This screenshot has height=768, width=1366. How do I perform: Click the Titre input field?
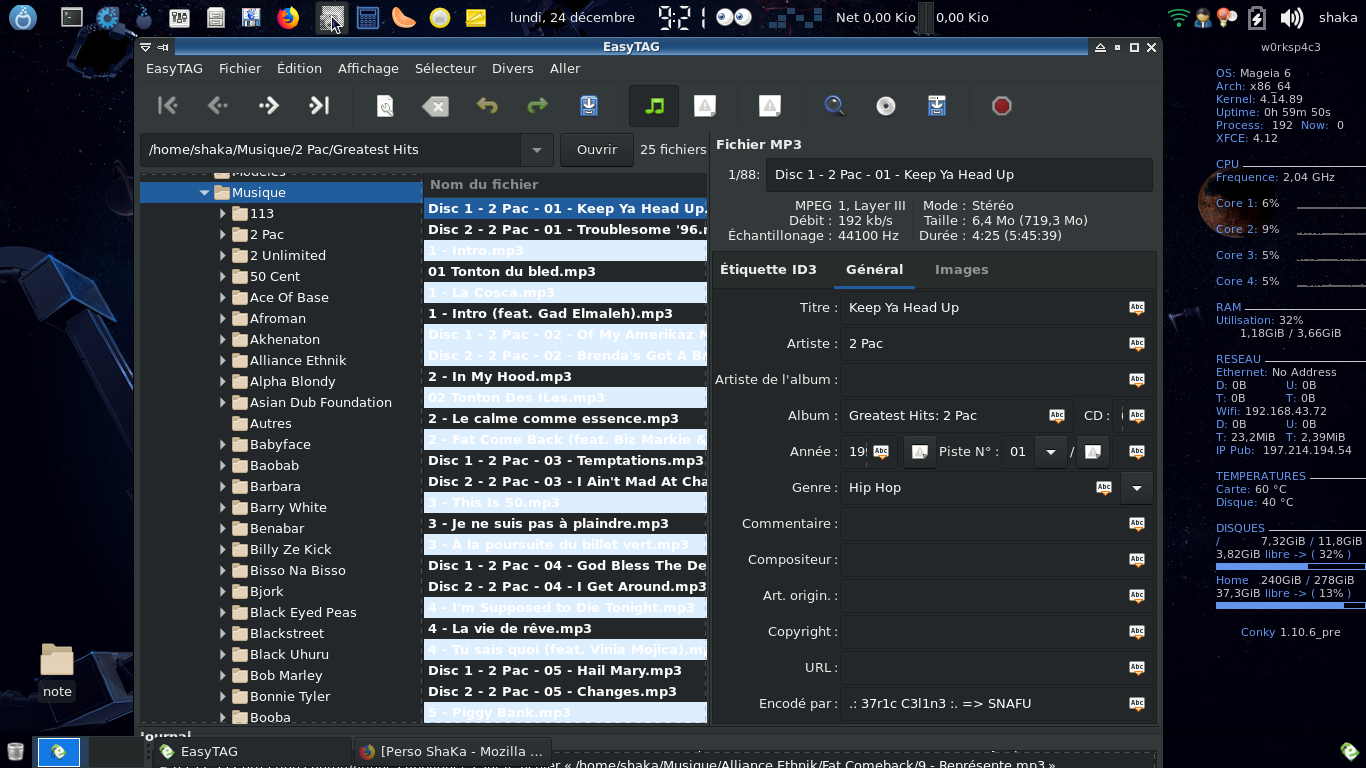983,307
